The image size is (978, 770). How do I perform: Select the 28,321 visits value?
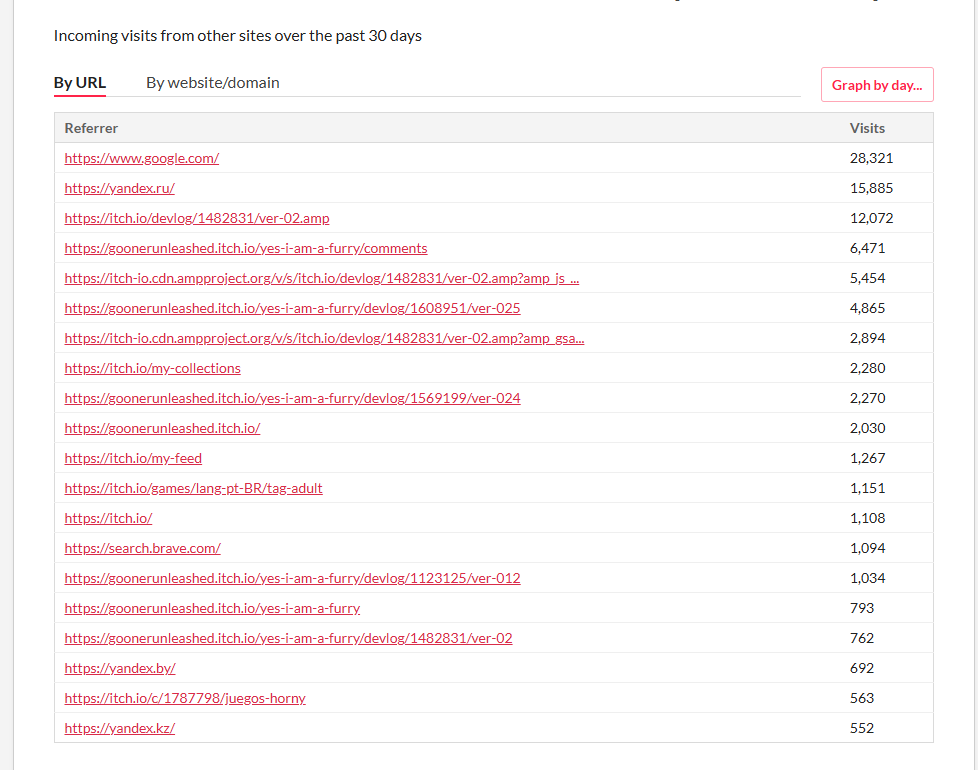click(x=871, y=158)
